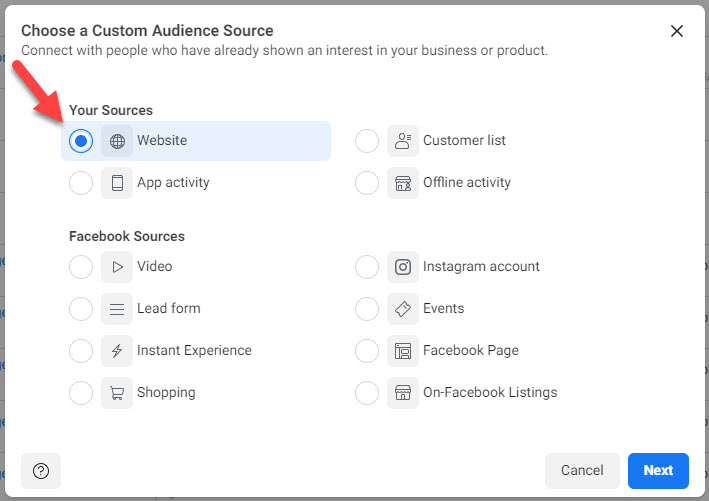Click the Lead form lines icon
This screenshot has height=501, width=709.
coord(117,309)
